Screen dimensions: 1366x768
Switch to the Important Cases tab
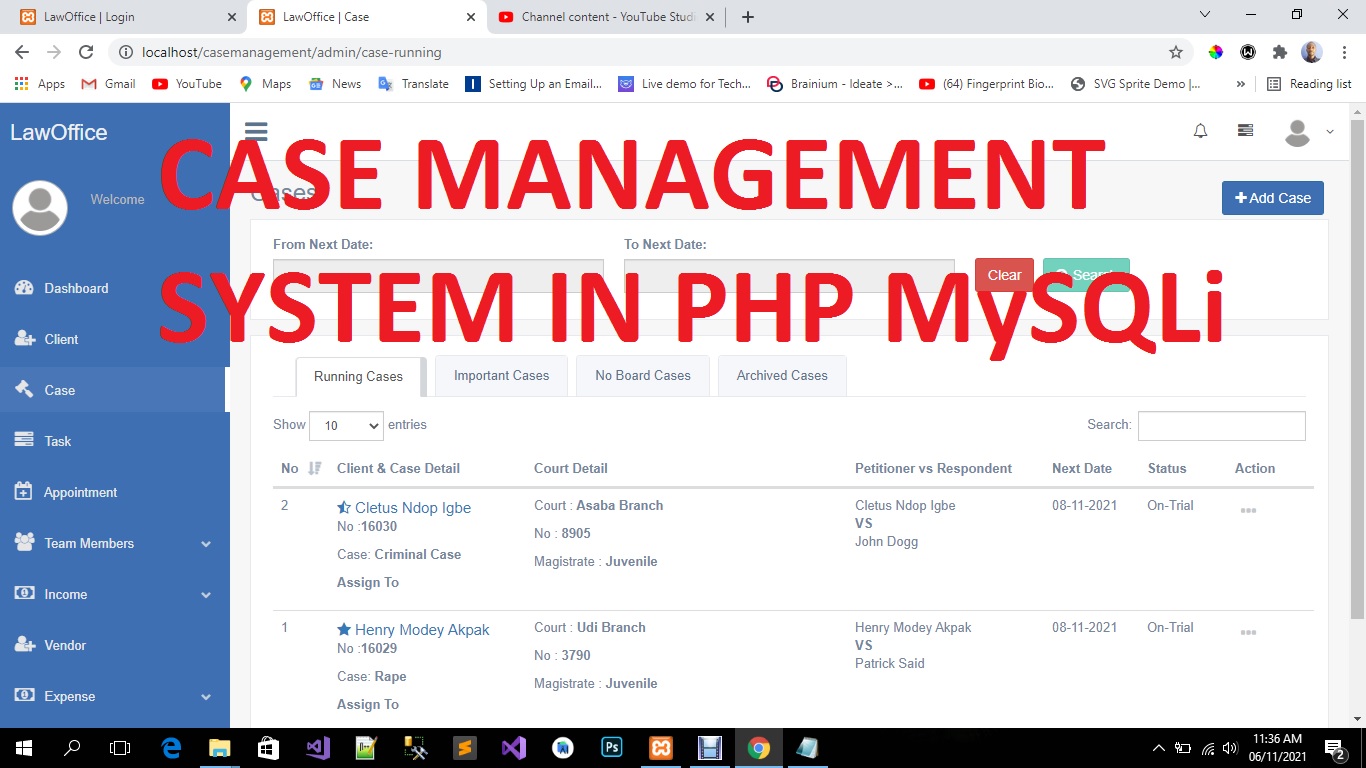[501, 375]
